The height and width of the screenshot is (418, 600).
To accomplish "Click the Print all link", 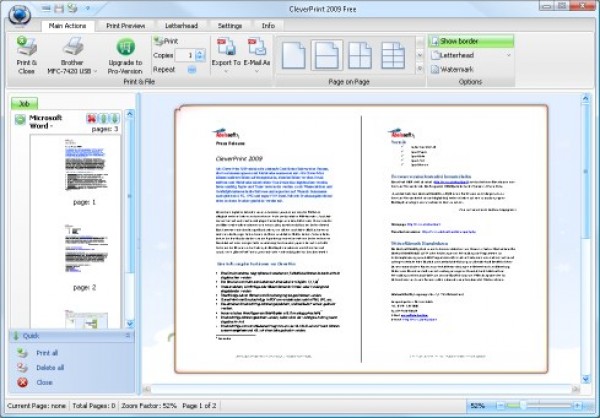I will [47, 353].
